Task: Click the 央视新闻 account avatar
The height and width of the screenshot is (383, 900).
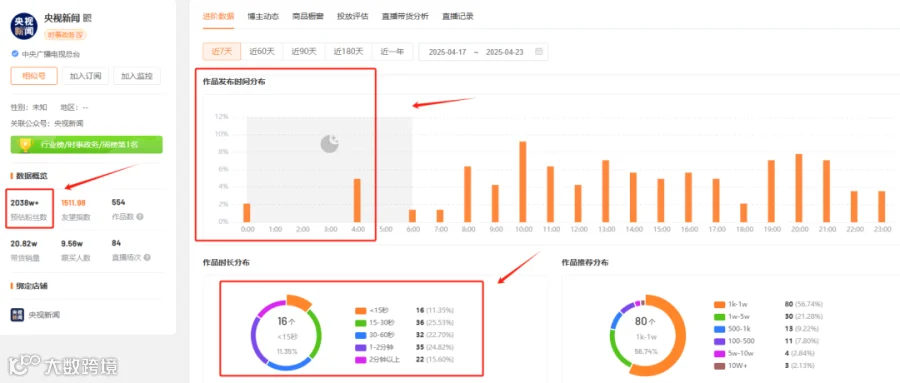Action: tap(24, 25)
